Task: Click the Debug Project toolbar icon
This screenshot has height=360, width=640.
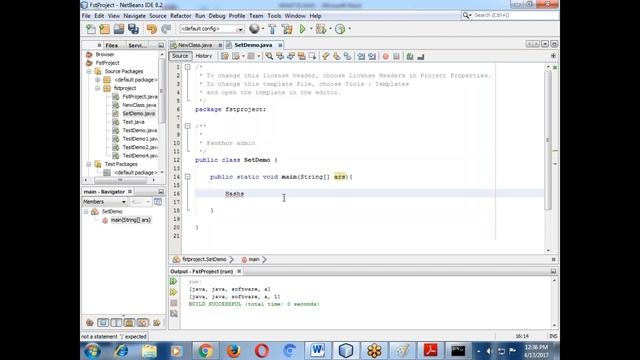Action: [x=321, y=29]
